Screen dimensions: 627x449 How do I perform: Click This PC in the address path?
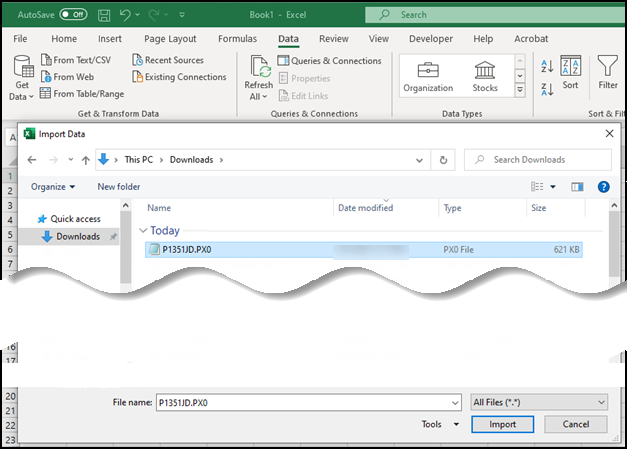[139, 160]
